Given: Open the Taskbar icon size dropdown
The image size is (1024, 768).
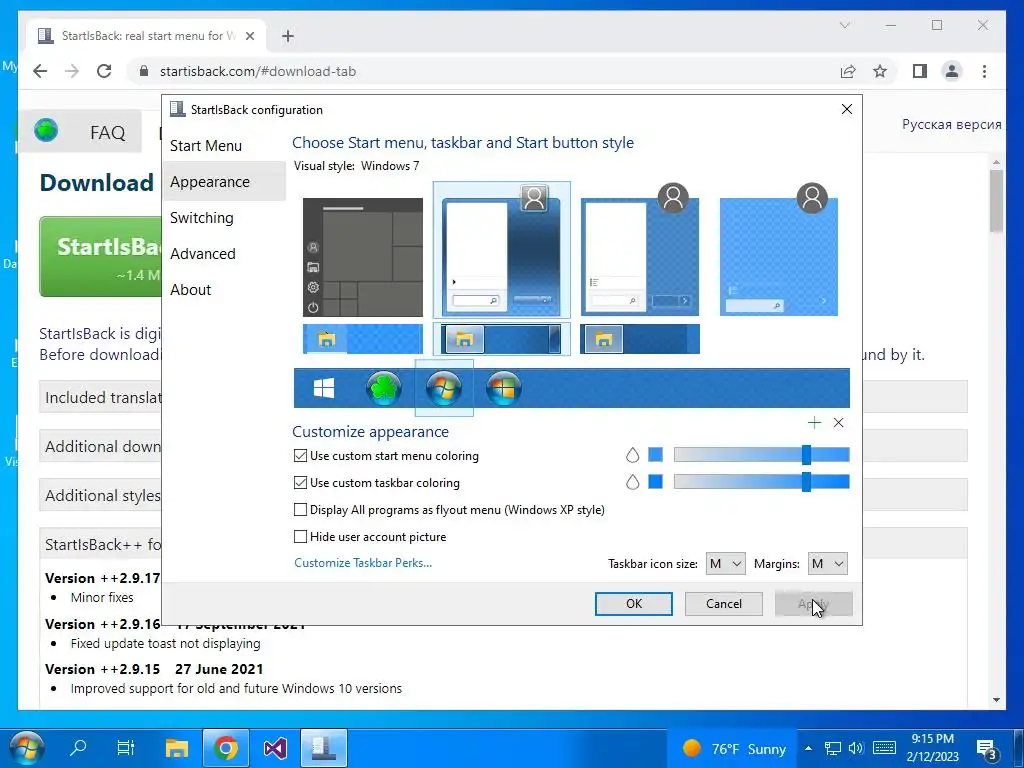Looking at the screenshot, I should (x=725, y=564).
